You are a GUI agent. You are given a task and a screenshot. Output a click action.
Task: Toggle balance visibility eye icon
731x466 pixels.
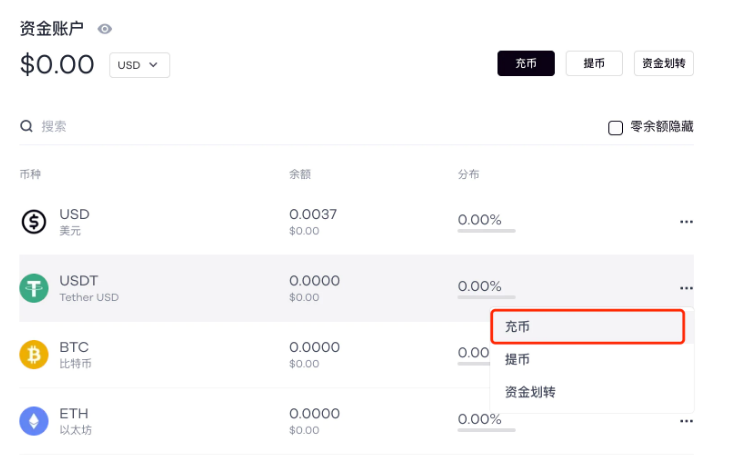point(105,29)
